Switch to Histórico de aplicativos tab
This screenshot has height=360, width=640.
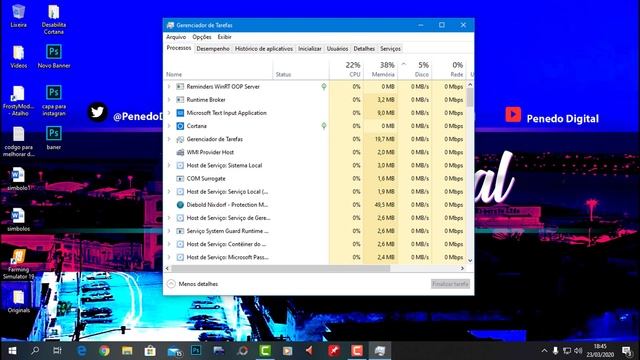pos(264,49)
